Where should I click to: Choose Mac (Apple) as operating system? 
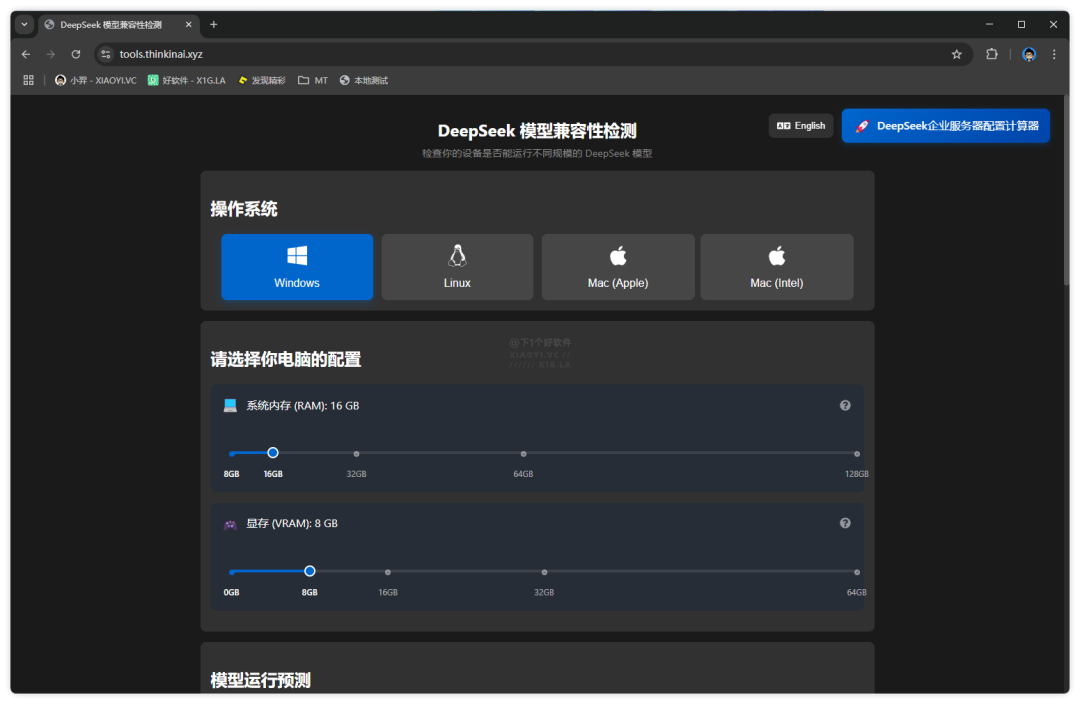618,267
